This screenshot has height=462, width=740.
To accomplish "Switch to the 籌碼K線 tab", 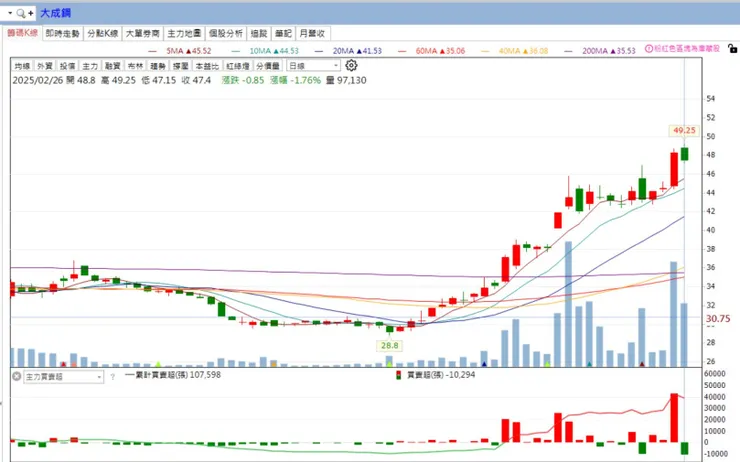I will [x=22, y=33].
